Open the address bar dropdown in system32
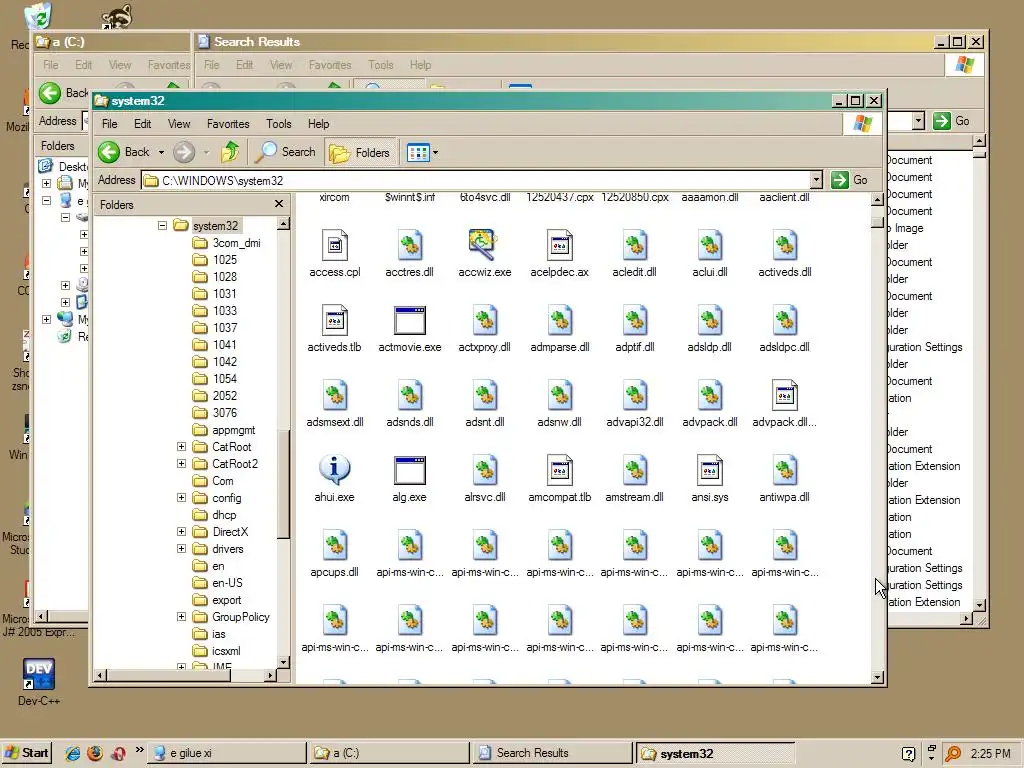 click(x=816, y=180)
